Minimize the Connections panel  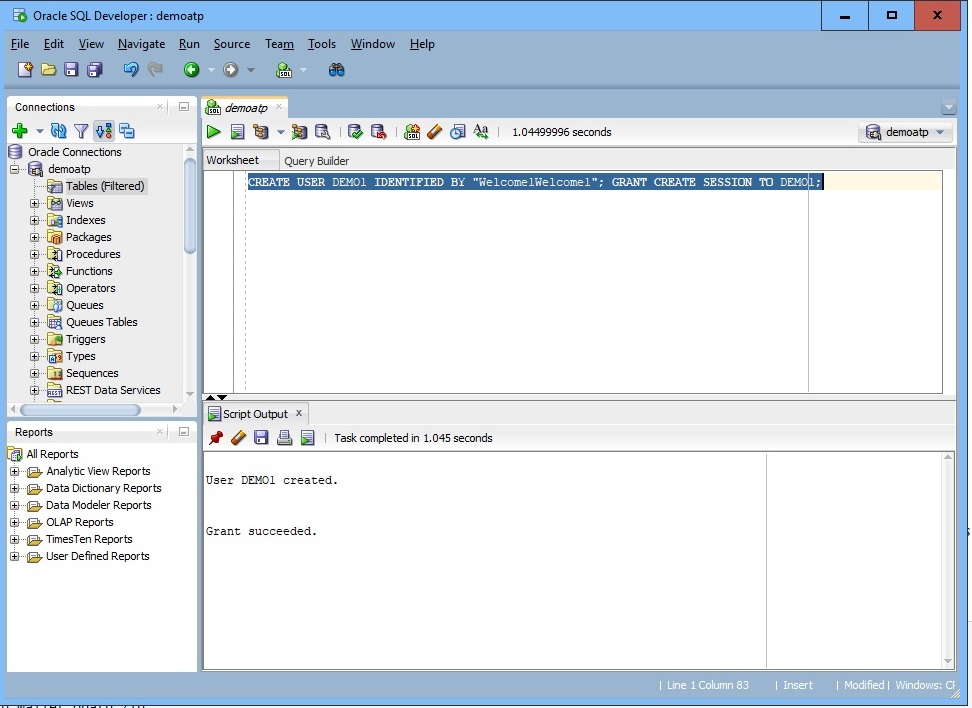tap(183, 107)
